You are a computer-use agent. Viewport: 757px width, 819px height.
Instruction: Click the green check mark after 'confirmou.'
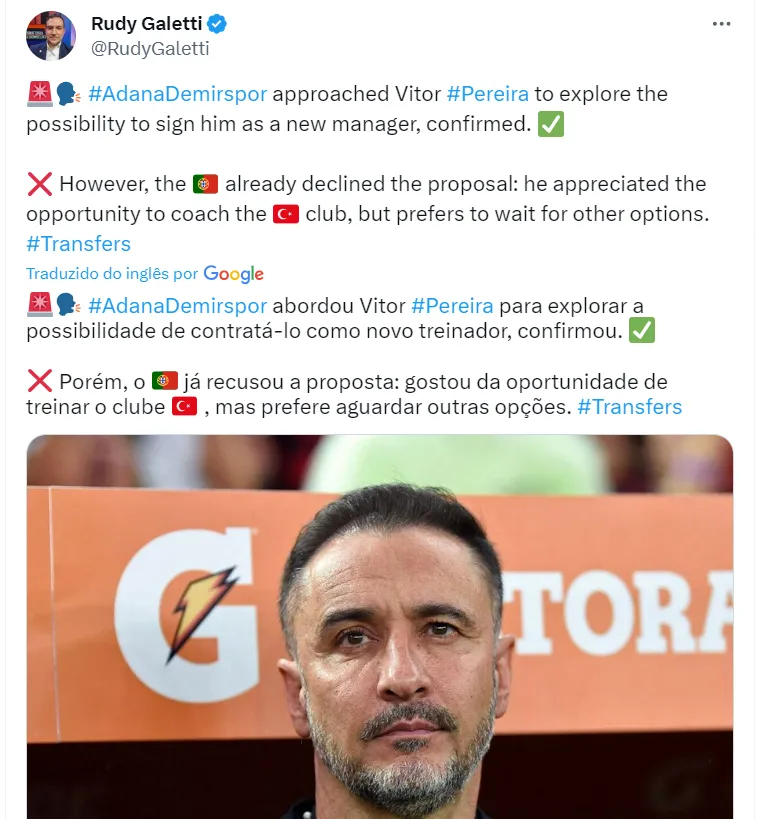click(x=642, y=331)
